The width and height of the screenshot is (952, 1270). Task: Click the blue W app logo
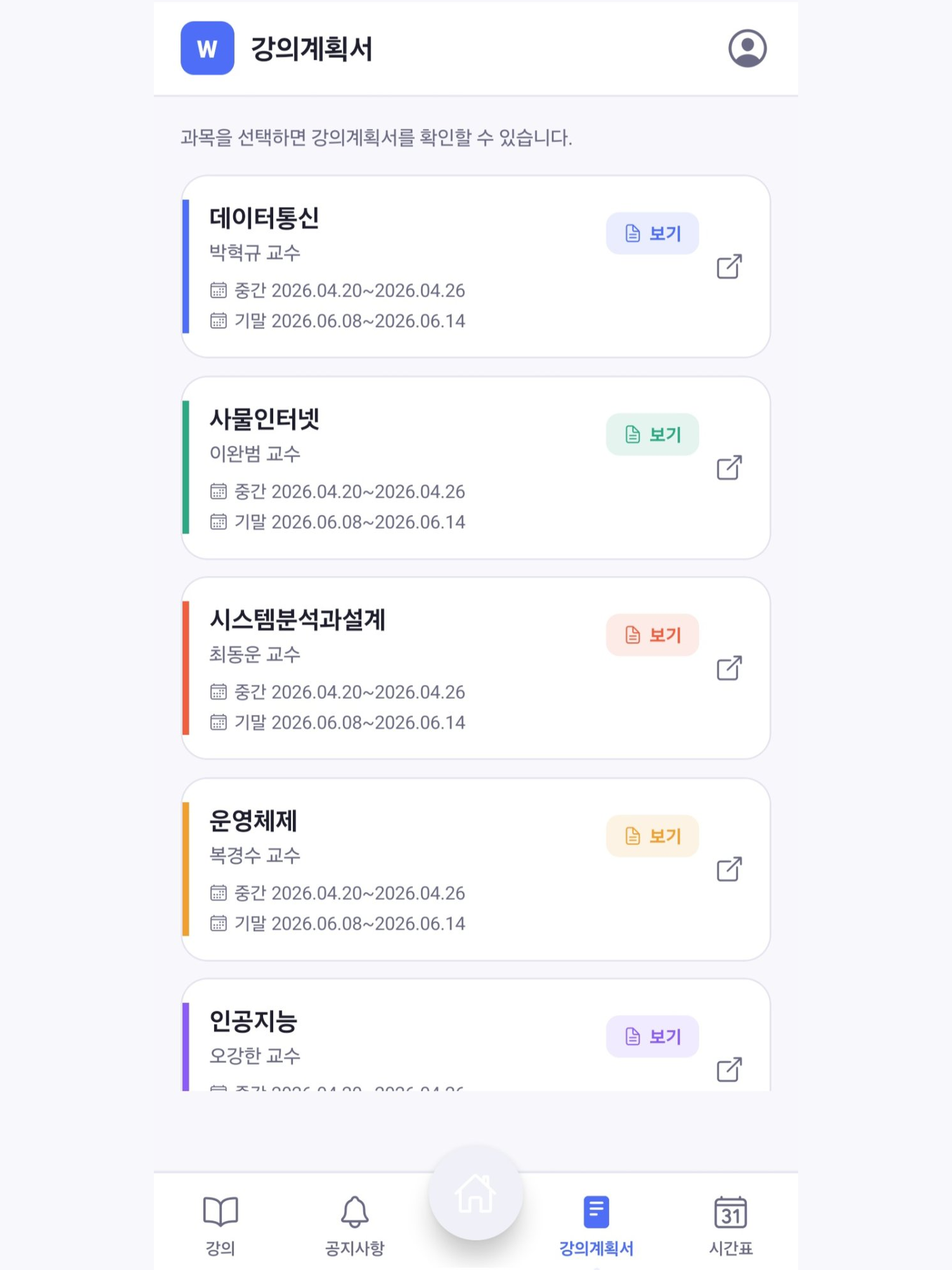pos(207,48)
